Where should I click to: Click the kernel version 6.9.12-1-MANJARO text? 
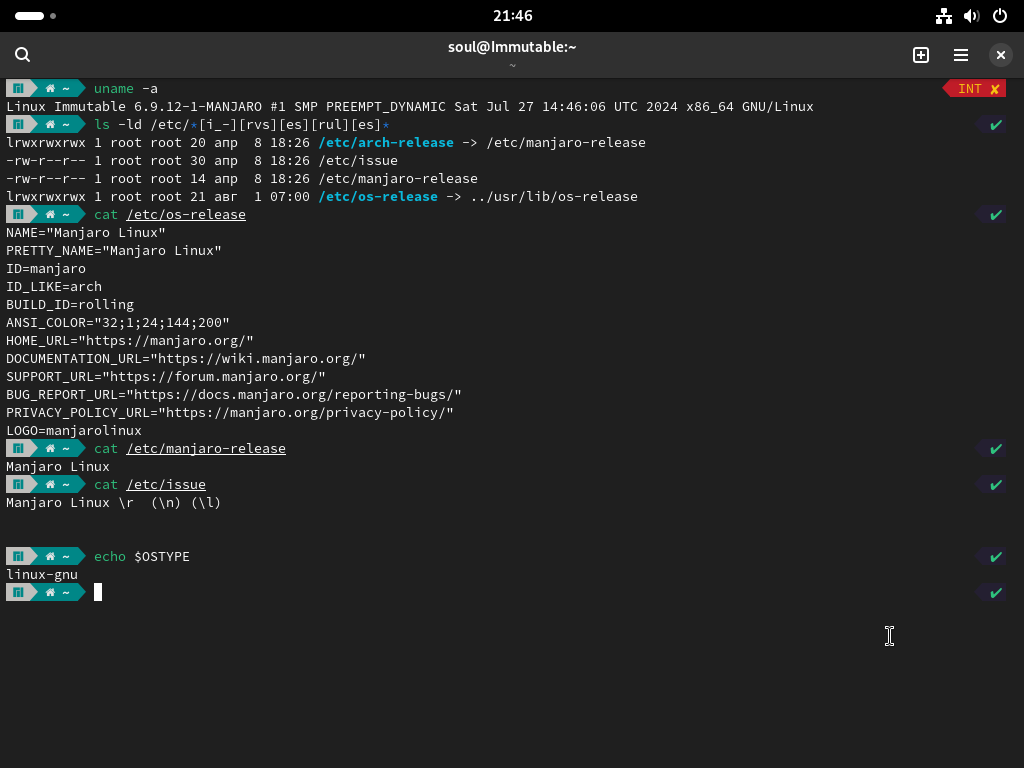point(198,106)
